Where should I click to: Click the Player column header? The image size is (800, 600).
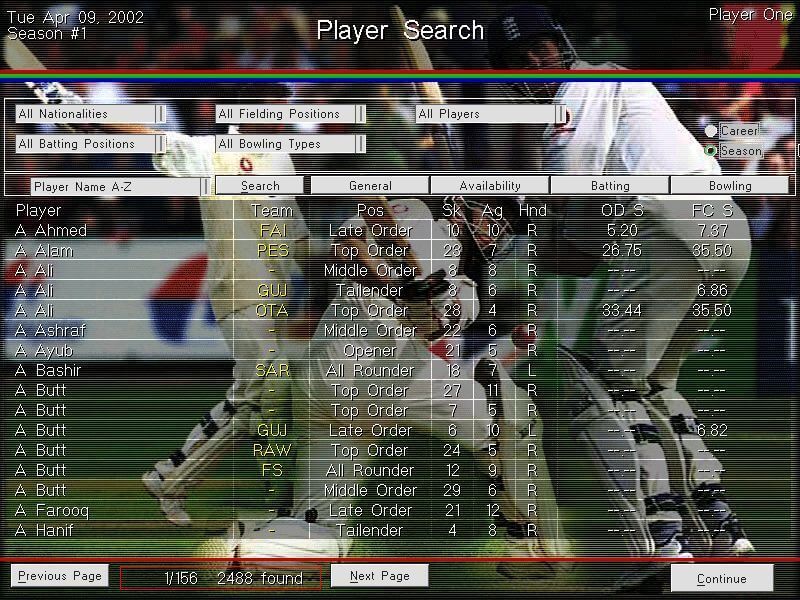(x=38, y=211)
